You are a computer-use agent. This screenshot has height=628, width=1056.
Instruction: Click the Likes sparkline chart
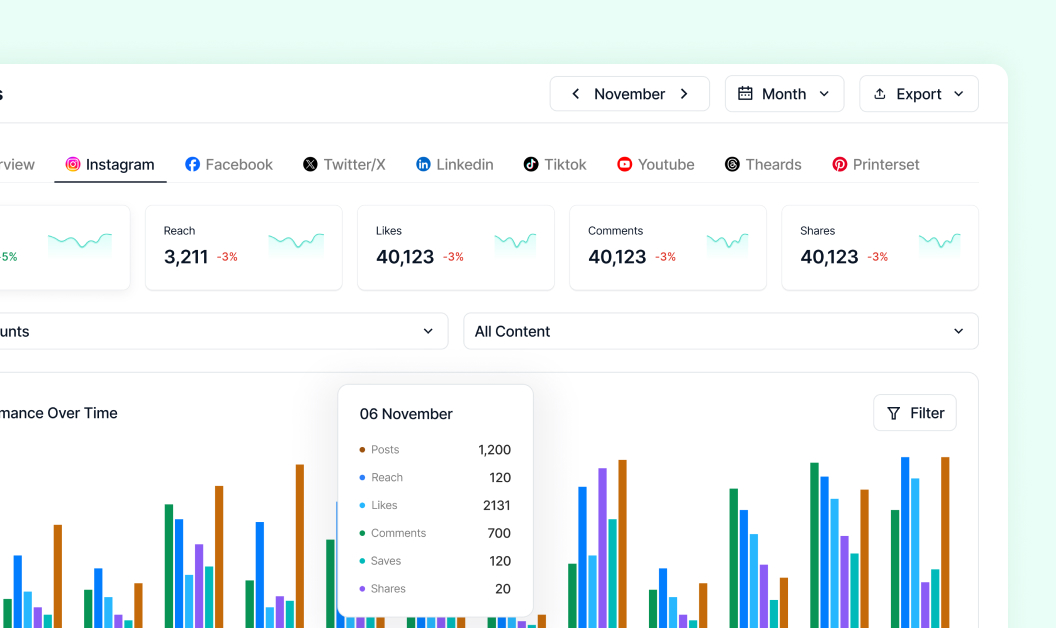click(515, 244)
